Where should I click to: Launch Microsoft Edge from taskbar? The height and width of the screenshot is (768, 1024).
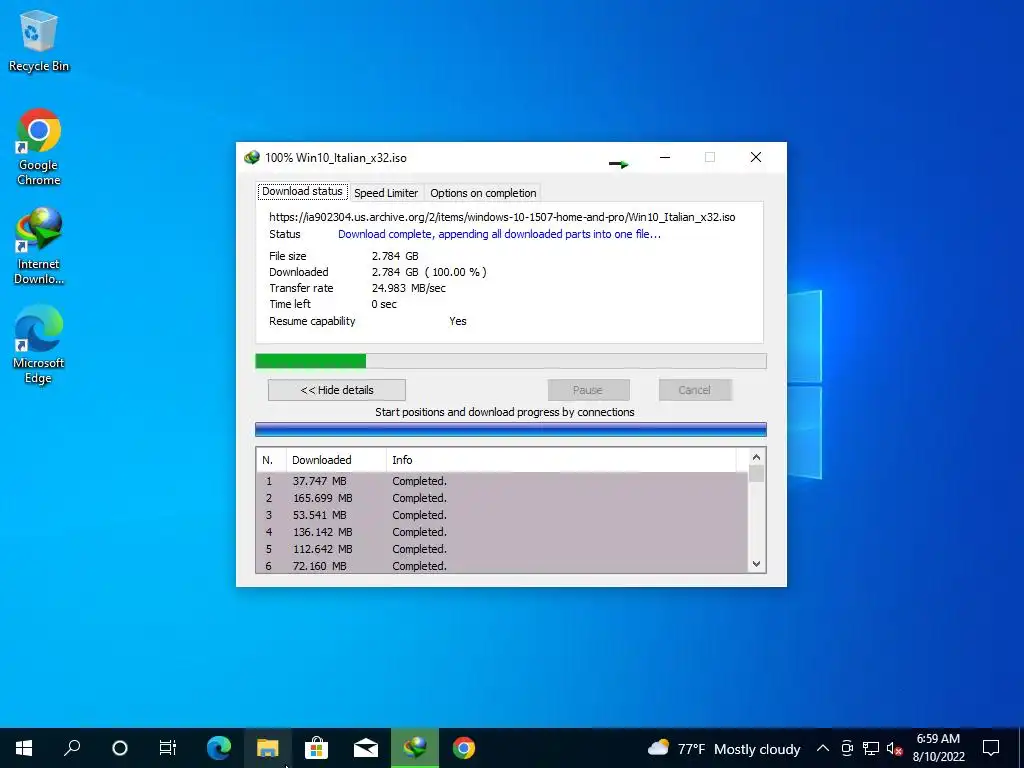[x=219, y=748]
